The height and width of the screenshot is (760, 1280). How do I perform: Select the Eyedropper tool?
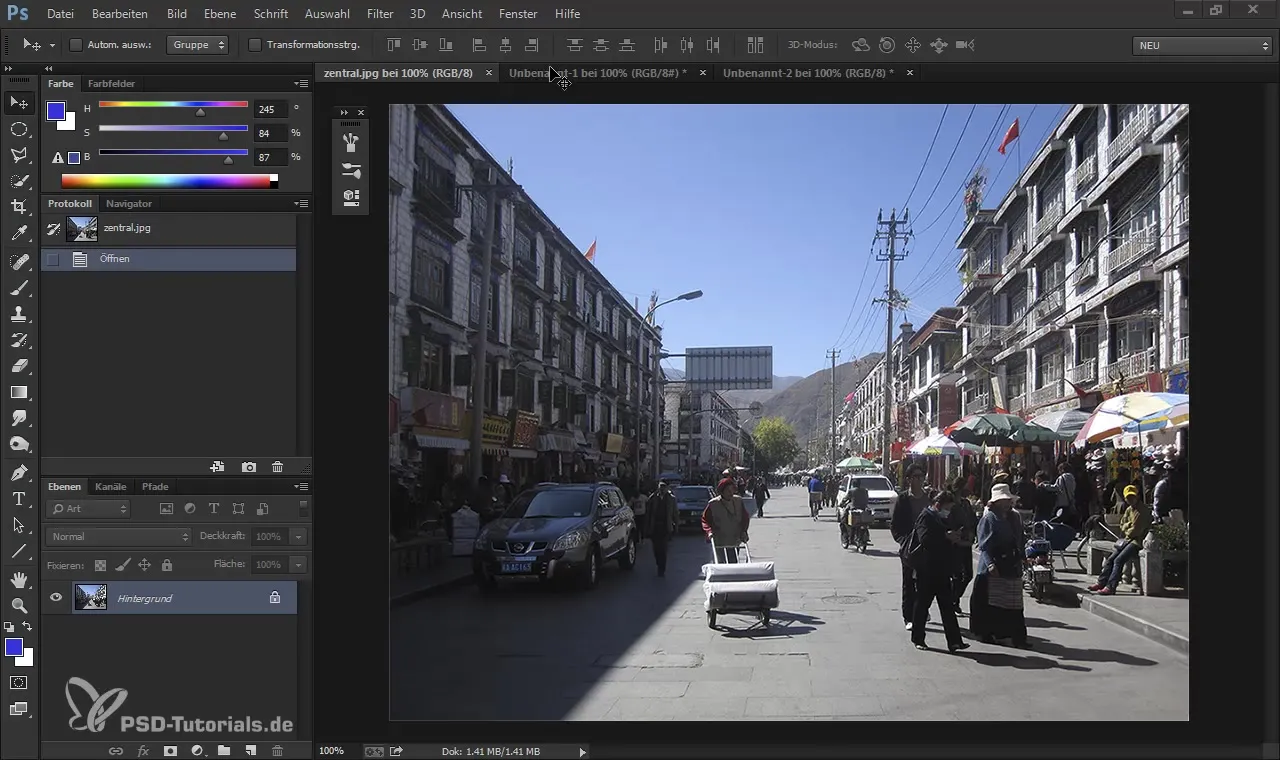pyautogui.click(x=19, y=233)
